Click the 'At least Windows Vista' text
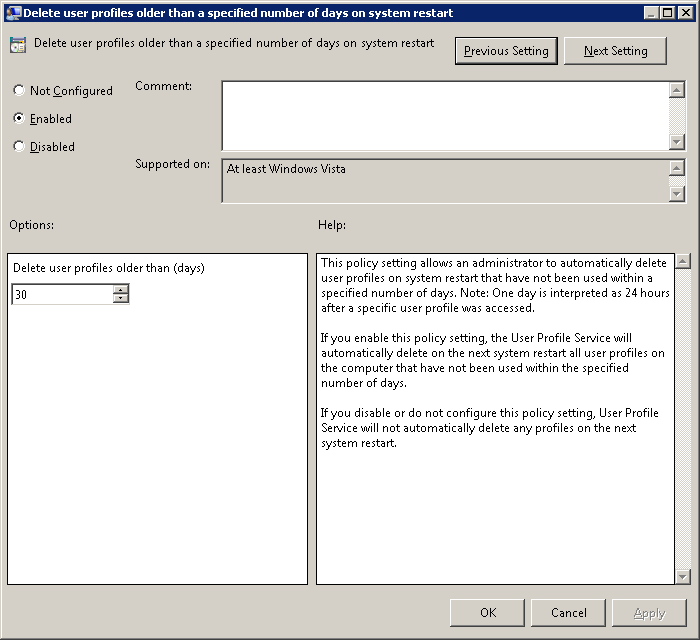 click(286, 169)
